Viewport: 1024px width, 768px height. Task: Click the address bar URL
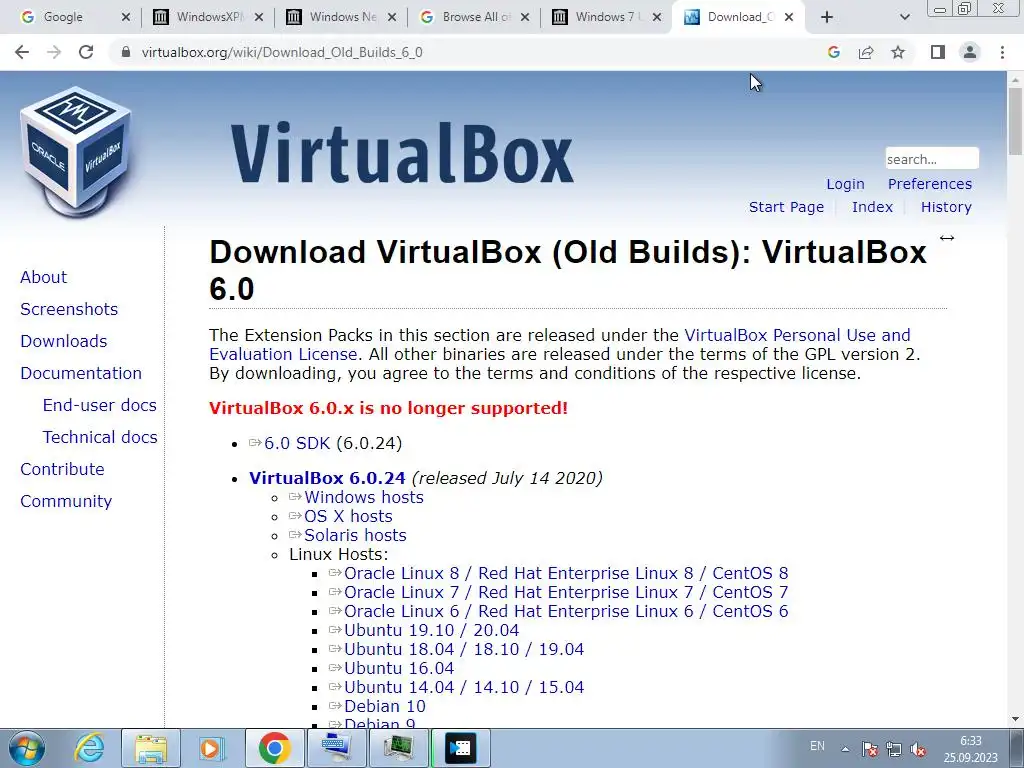pos(282,52)
